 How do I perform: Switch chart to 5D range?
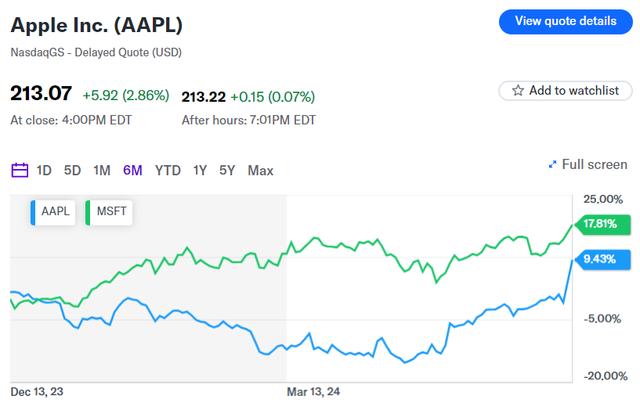[72, 170]
